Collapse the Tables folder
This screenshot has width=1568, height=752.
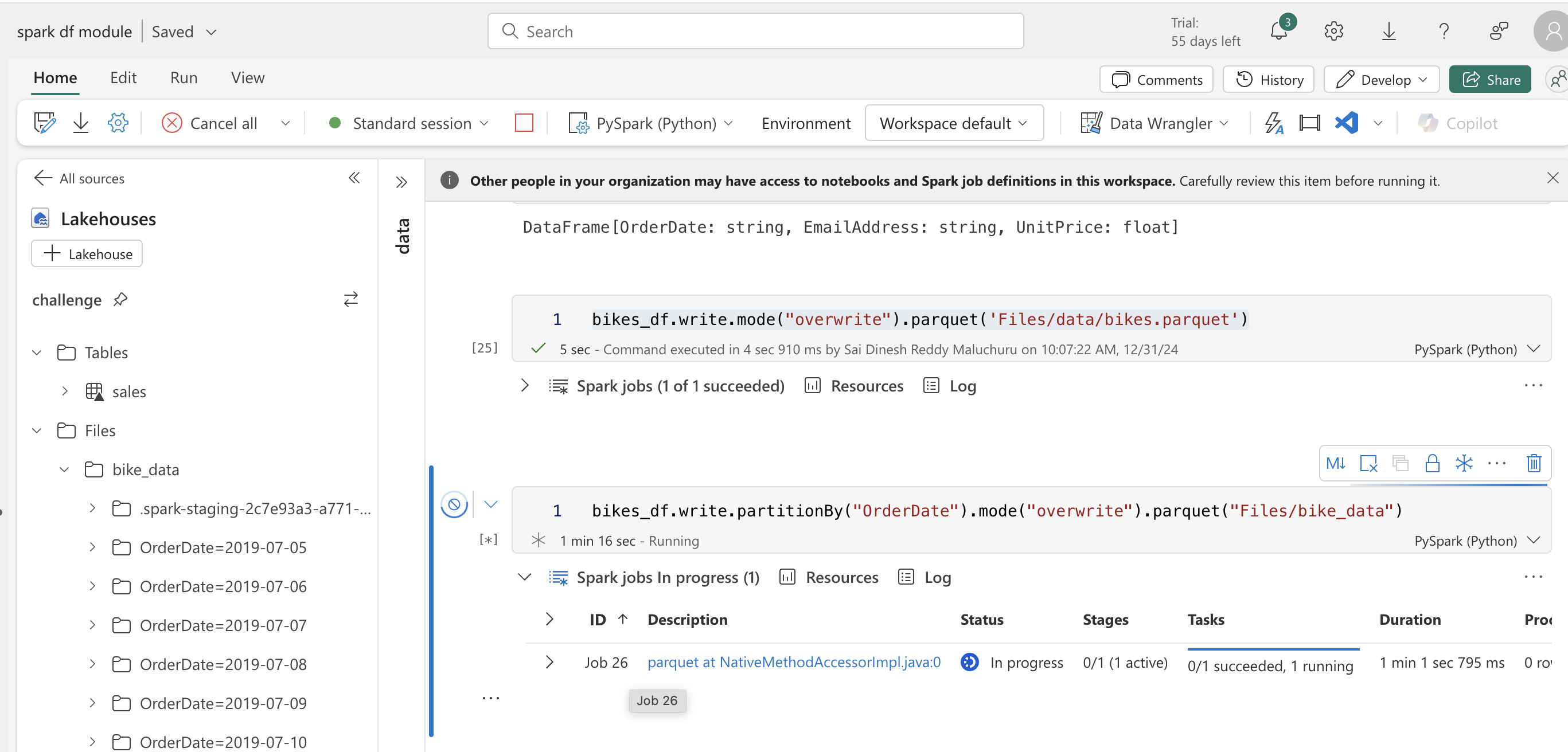coord(37,353)
